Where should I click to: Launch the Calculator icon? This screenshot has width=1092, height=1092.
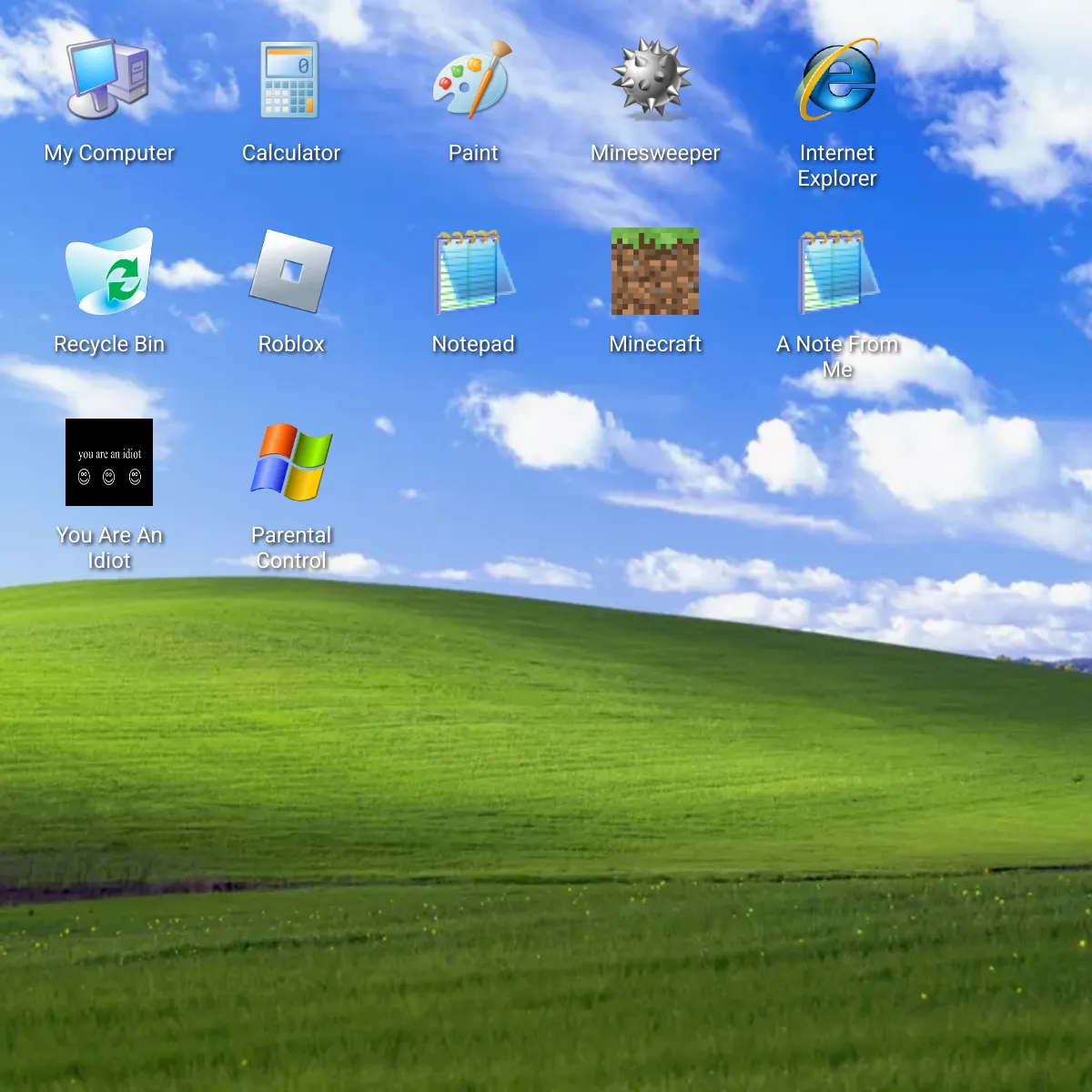(291, 80)
